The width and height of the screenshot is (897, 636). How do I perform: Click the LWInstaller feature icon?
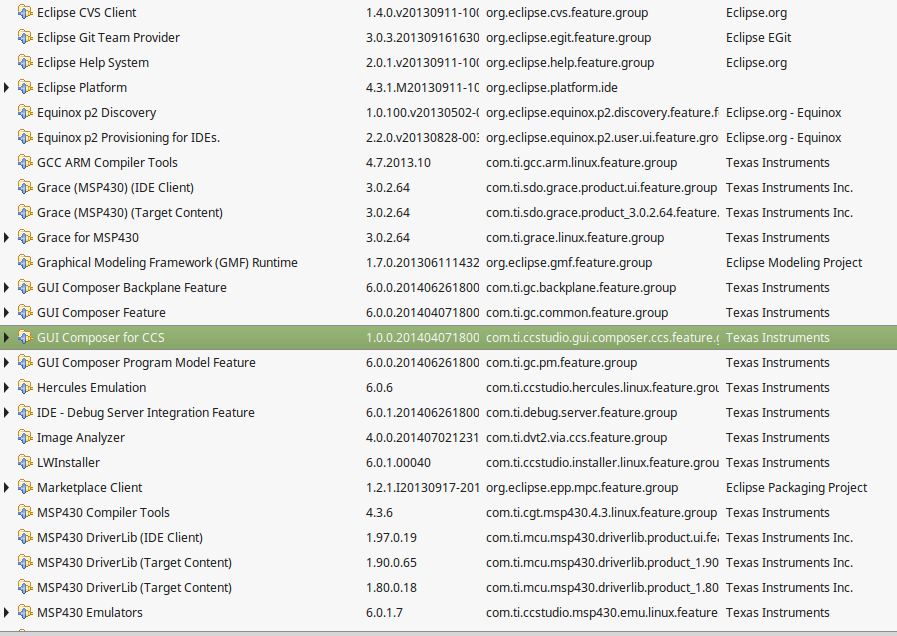tap(25, 462)
